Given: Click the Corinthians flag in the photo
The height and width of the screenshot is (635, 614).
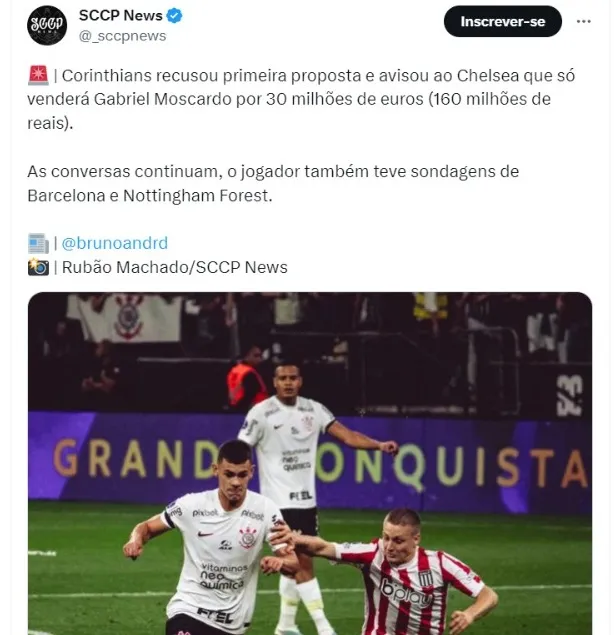Looking at the screenshot, I should [125, 318].
